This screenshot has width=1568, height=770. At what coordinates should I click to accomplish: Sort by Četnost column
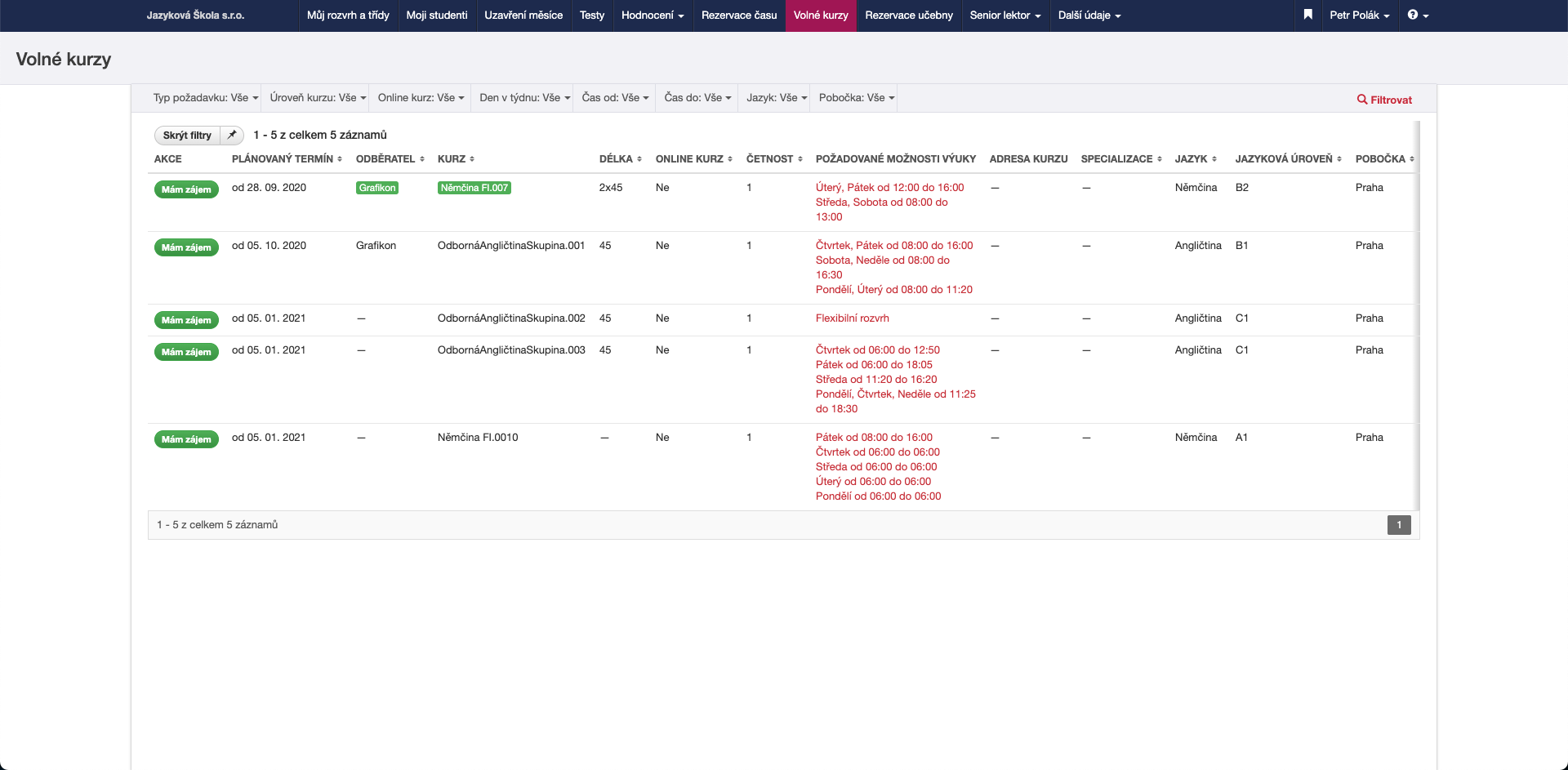(x=774, y=158)
